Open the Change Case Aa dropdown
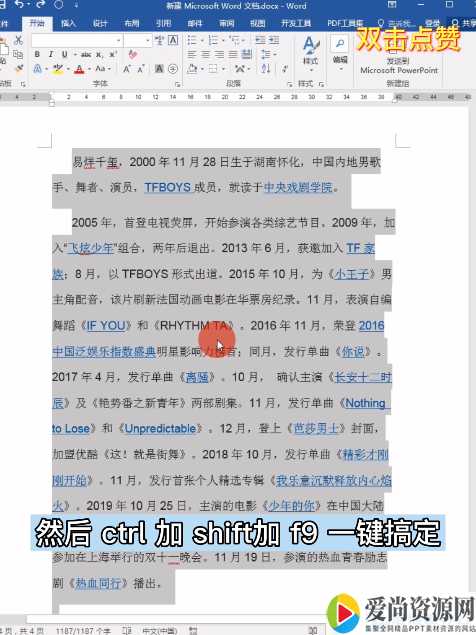Viewport: 476px width, 635px height. click(x=103, y=69)
